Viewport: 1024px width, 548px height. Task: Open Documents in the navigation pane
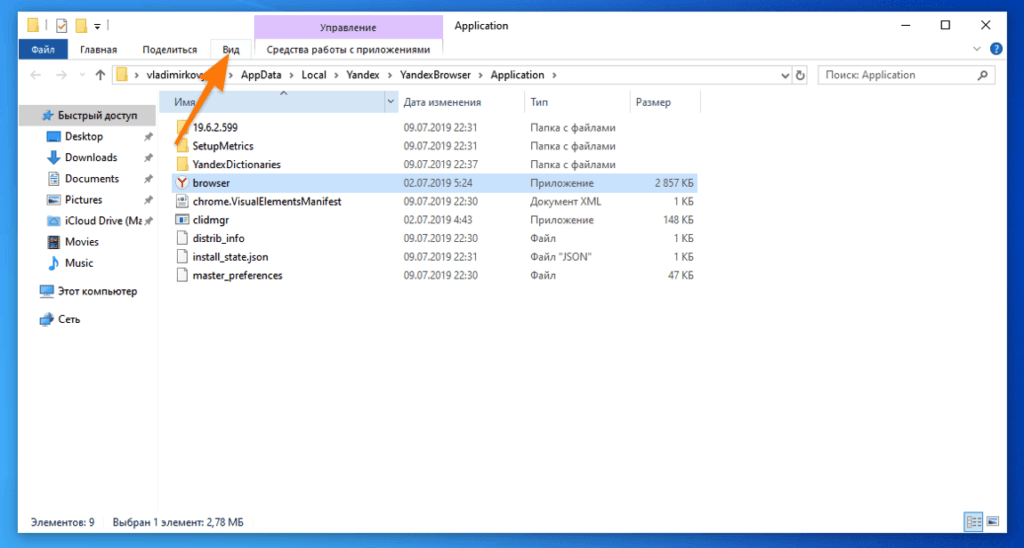tap(89, 178)
